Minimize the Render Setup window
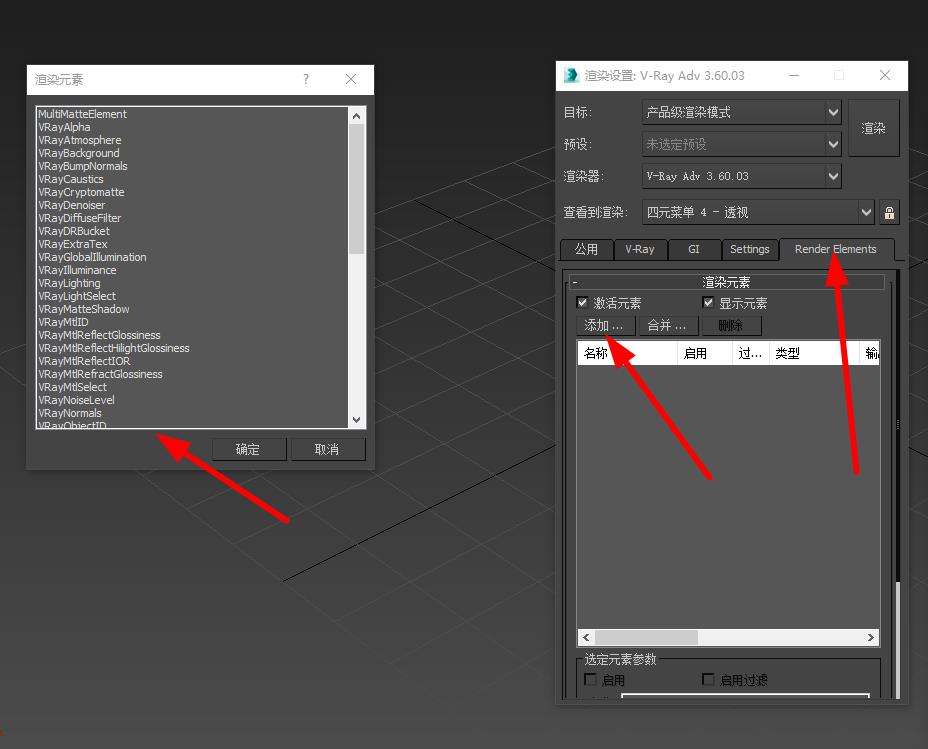The width and height of the screenshot is (928, 749). (794, 75)
